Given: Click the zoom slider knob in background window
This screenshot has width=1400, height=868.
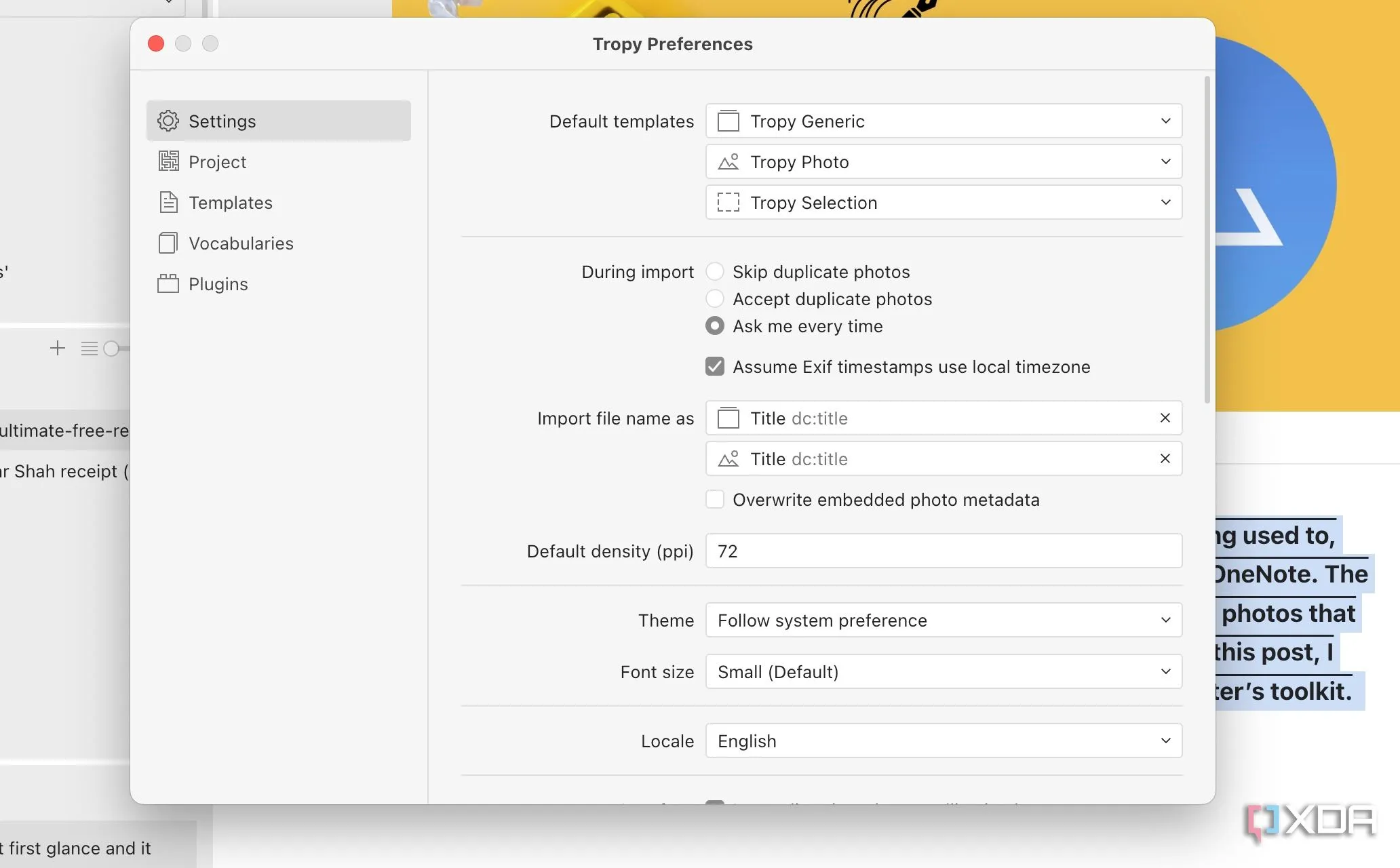Looking at the screenshot, I should (111, 349).
